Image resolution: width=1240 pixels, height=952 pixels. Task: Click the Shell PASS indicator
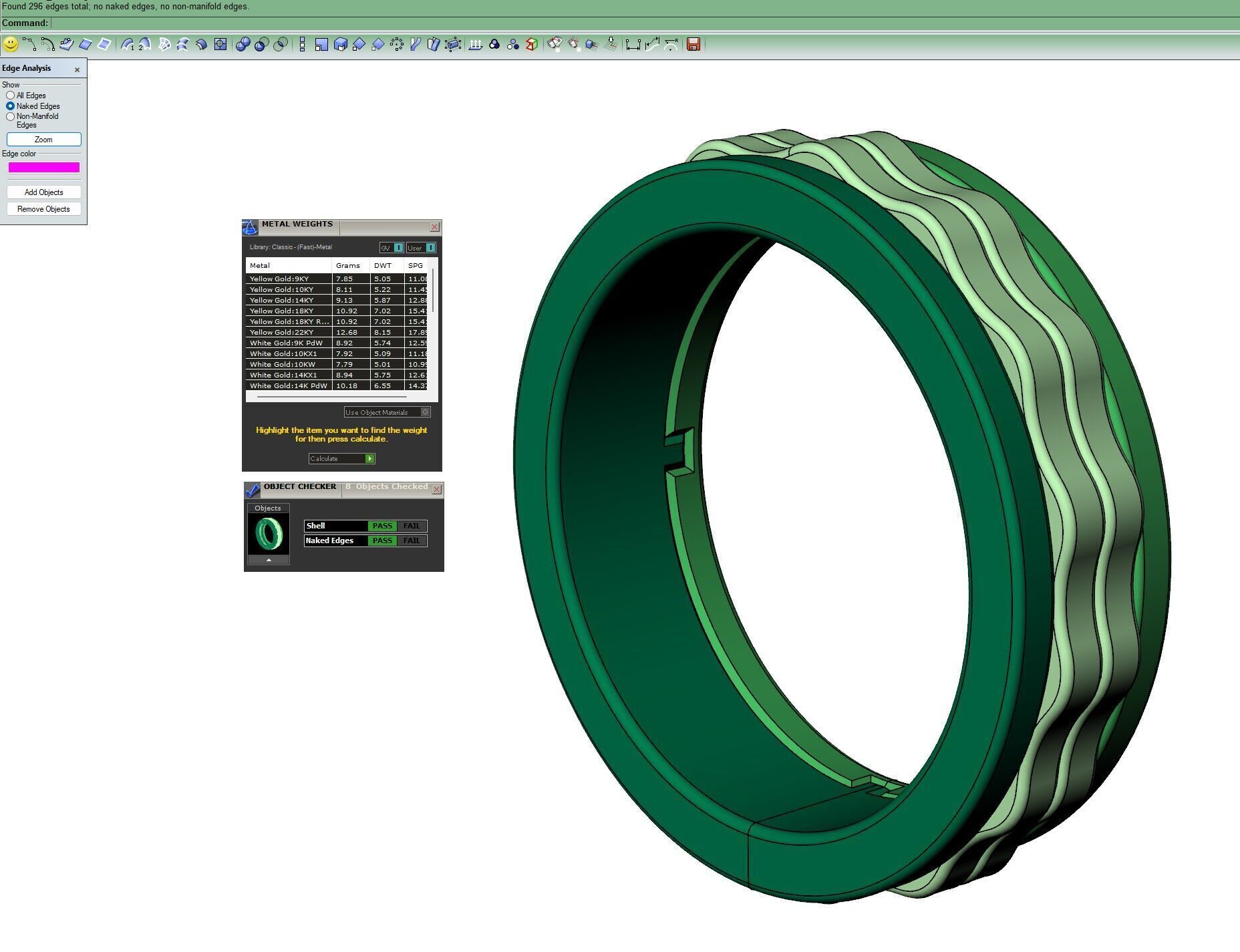point(382,526)
